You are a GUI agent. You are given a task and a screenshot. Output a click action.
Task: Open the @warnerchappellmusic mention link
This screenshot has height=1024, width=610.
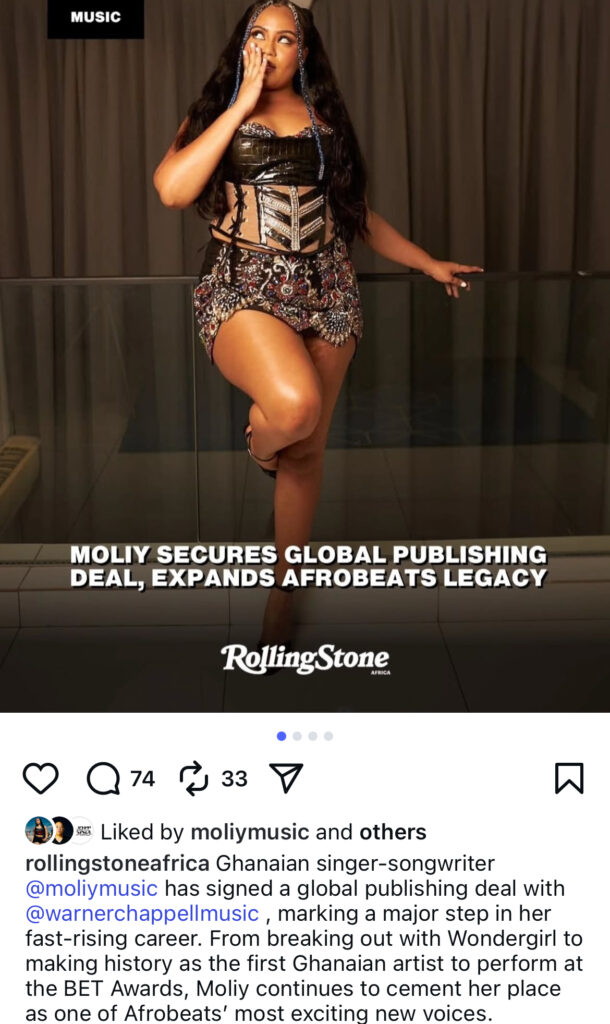[142, 914]
